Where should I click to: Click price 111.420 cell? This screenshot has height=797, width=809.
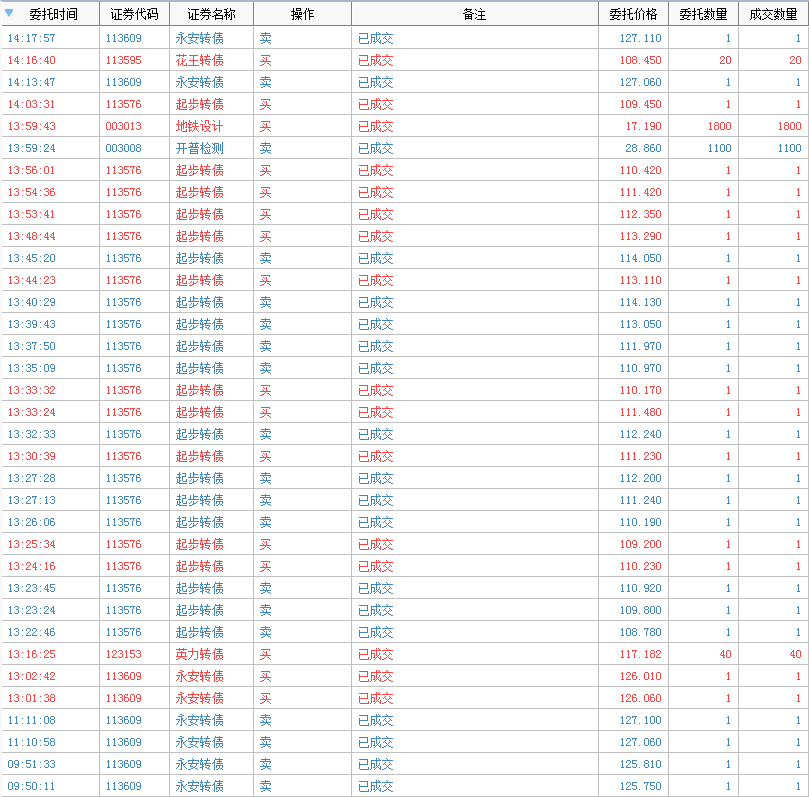[x=640, y=192]
